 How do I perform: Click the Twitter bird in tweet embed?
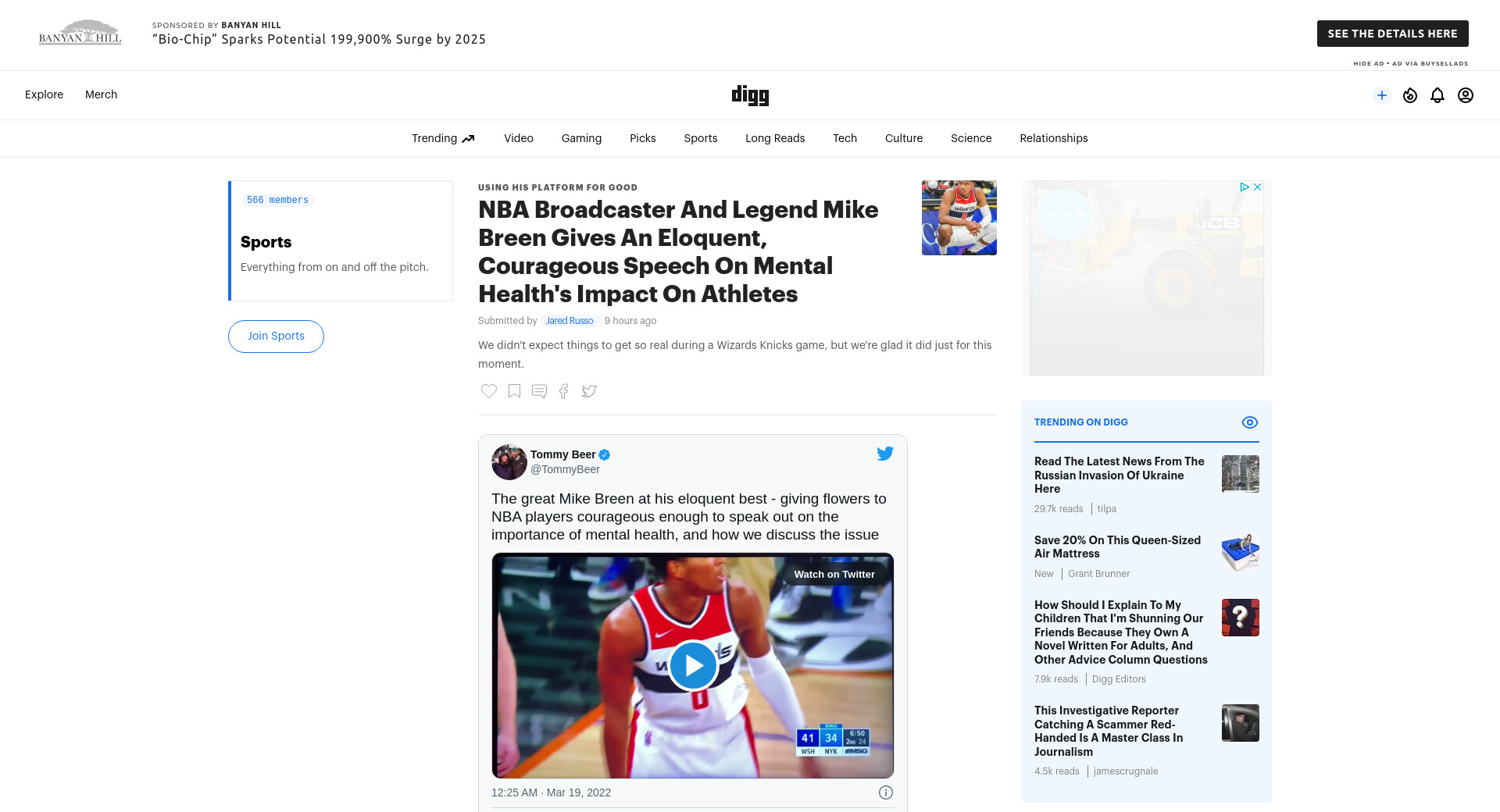(x=885, y=454)
